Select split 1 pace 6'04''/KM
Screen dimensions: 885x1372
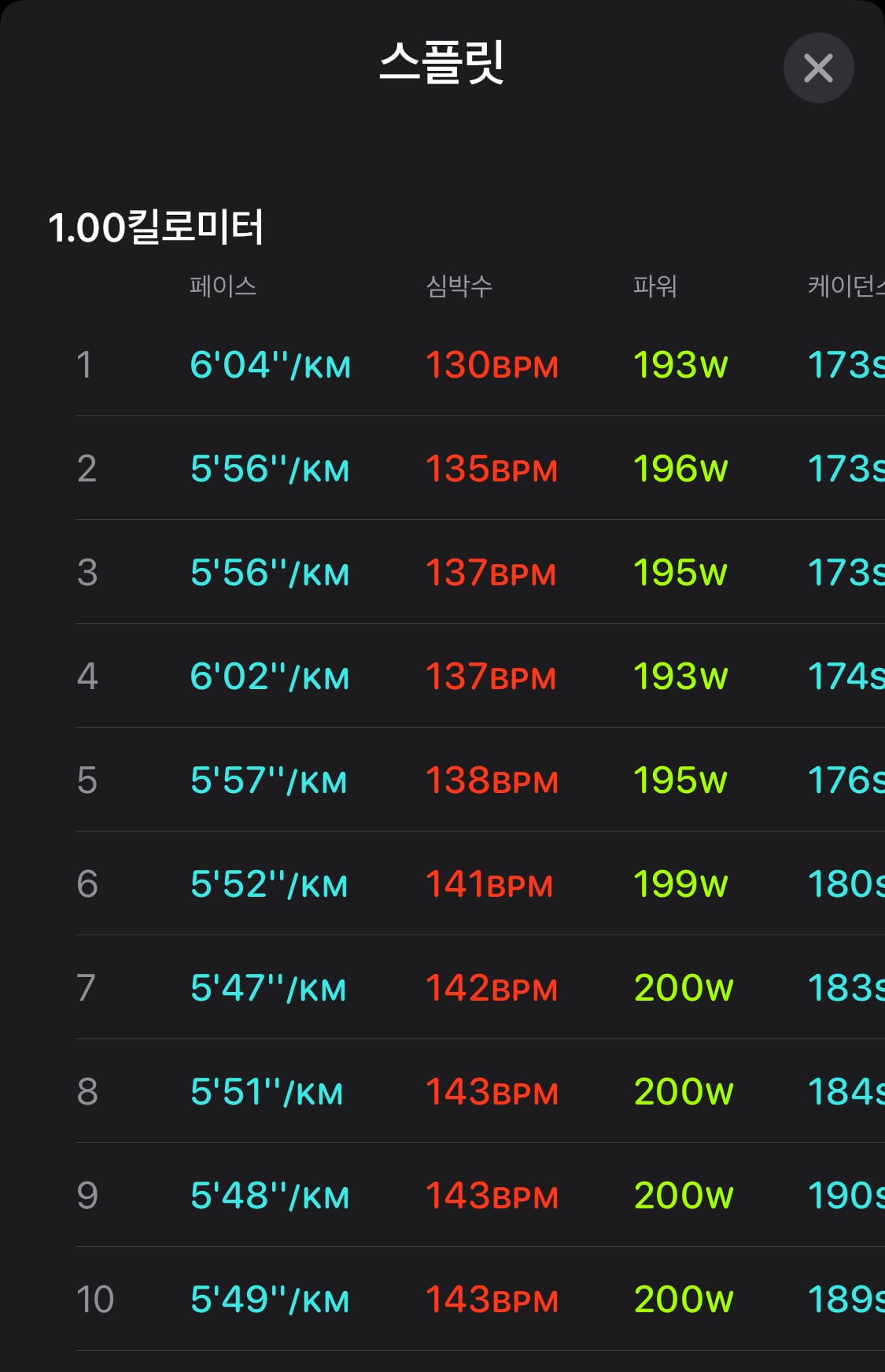click(x=271, y=365)
